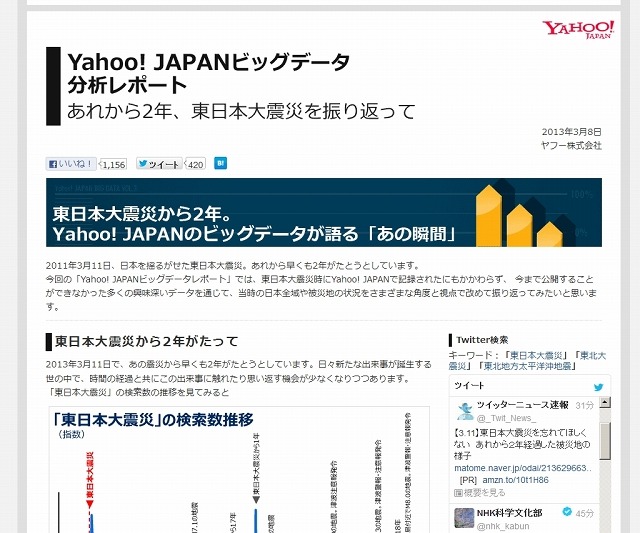Click the ヤフー株式会社 text
This screenshot has height=533, width=640.
click(x=571, y=145)
